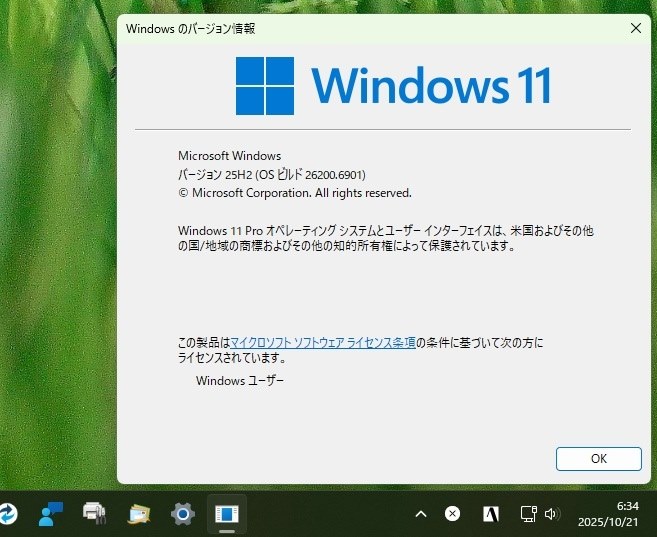Click the Windows 11 Pro trademark description paragraph
This screenshot has width=657, height=537.
(386, 238)
